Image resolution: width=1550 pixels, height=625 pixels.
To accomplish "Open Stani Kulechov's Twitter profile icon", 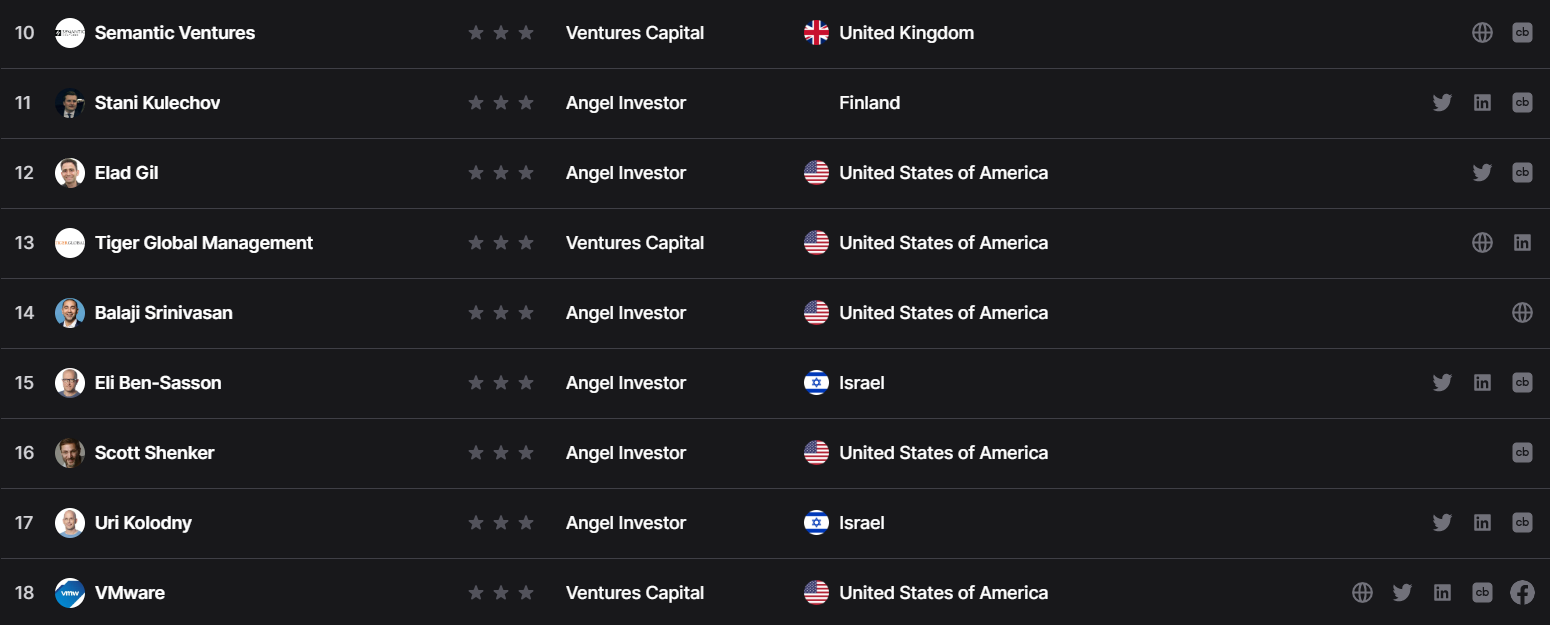I will click(1442, 103).
